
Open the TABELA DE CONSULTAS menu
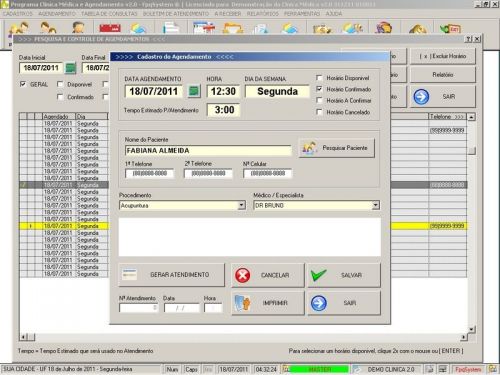tap(109, 14)
